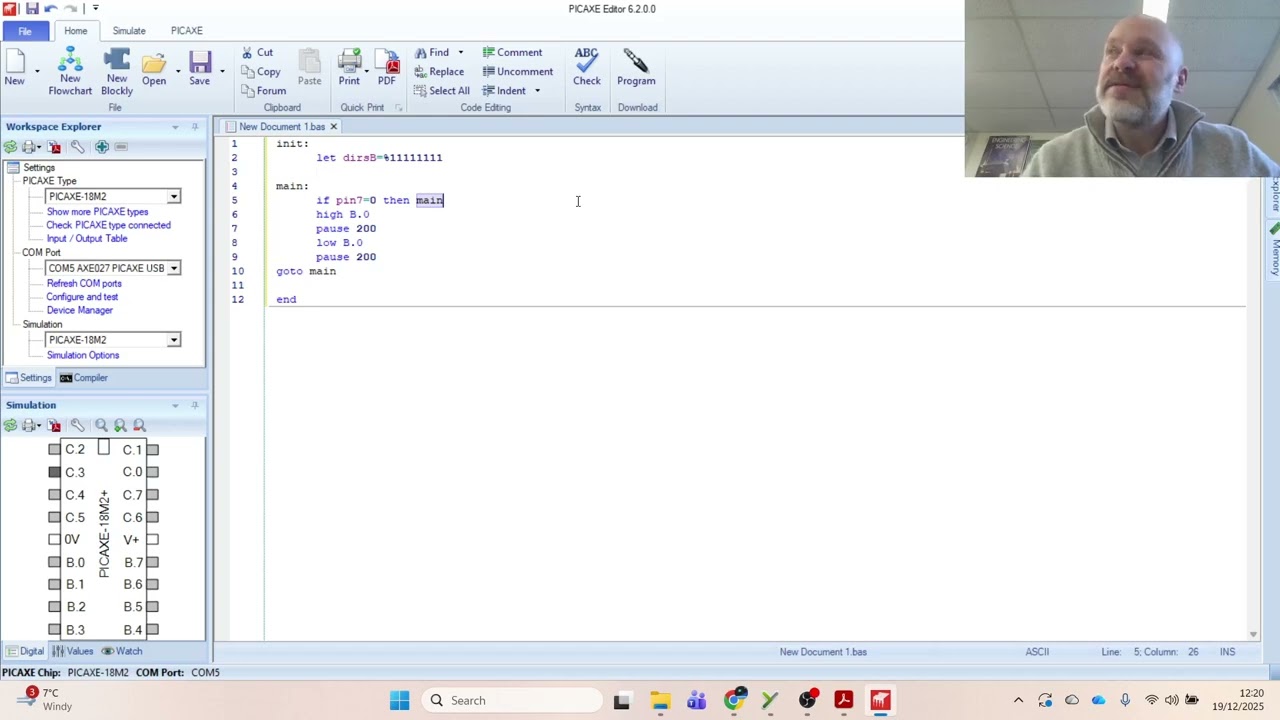Open the Replace tool

(x=438, y=71)
